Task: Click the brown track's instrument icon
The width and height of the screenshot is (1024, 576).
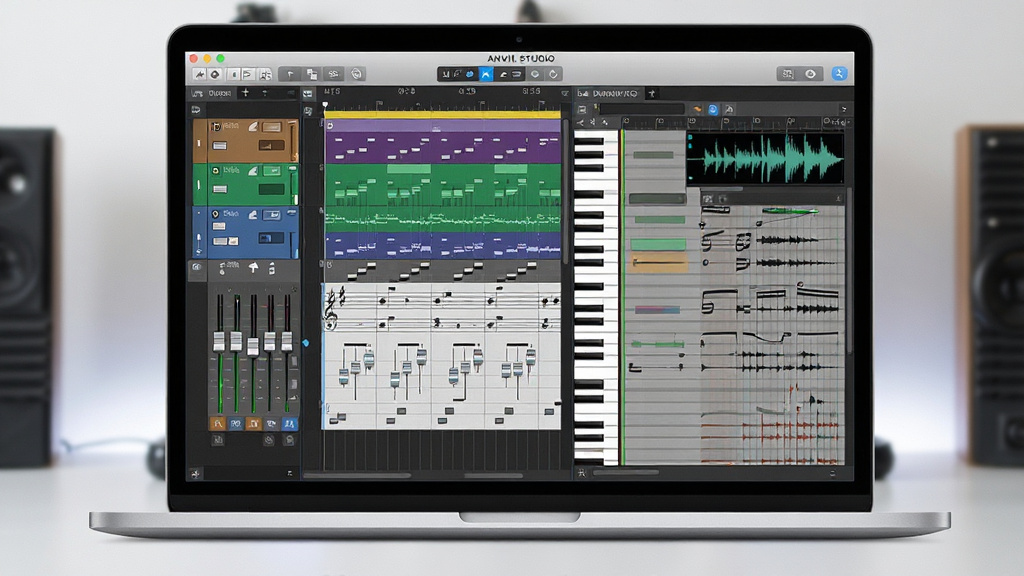Action: tap(216, 127)
